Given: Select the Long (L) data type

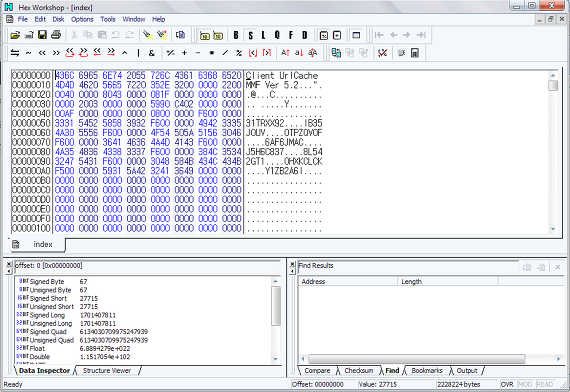Looking at the screenshot, I should point(263,35).
